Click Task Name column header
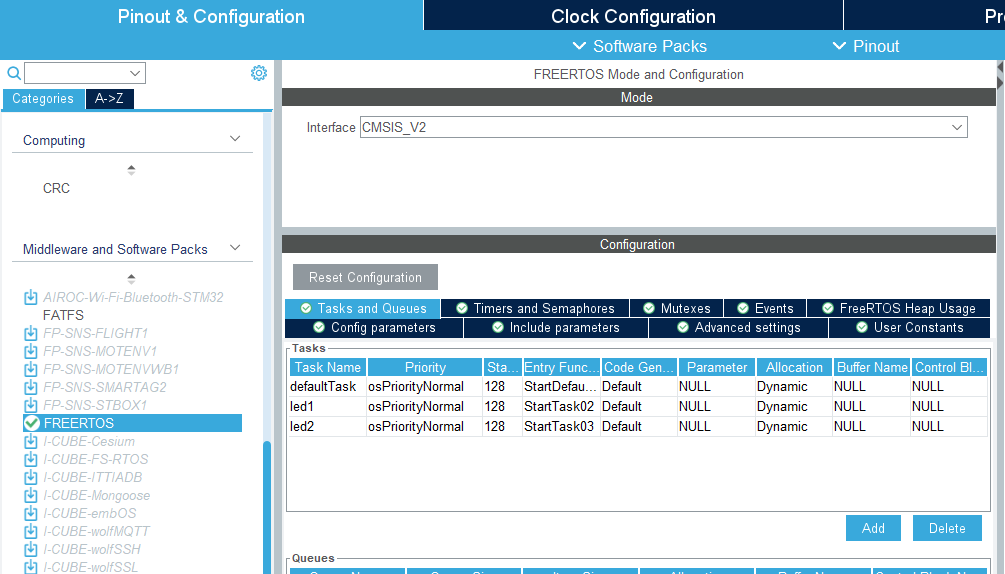Image resolution: width=1005 pixels, height=574 pixels. [328, 367]
